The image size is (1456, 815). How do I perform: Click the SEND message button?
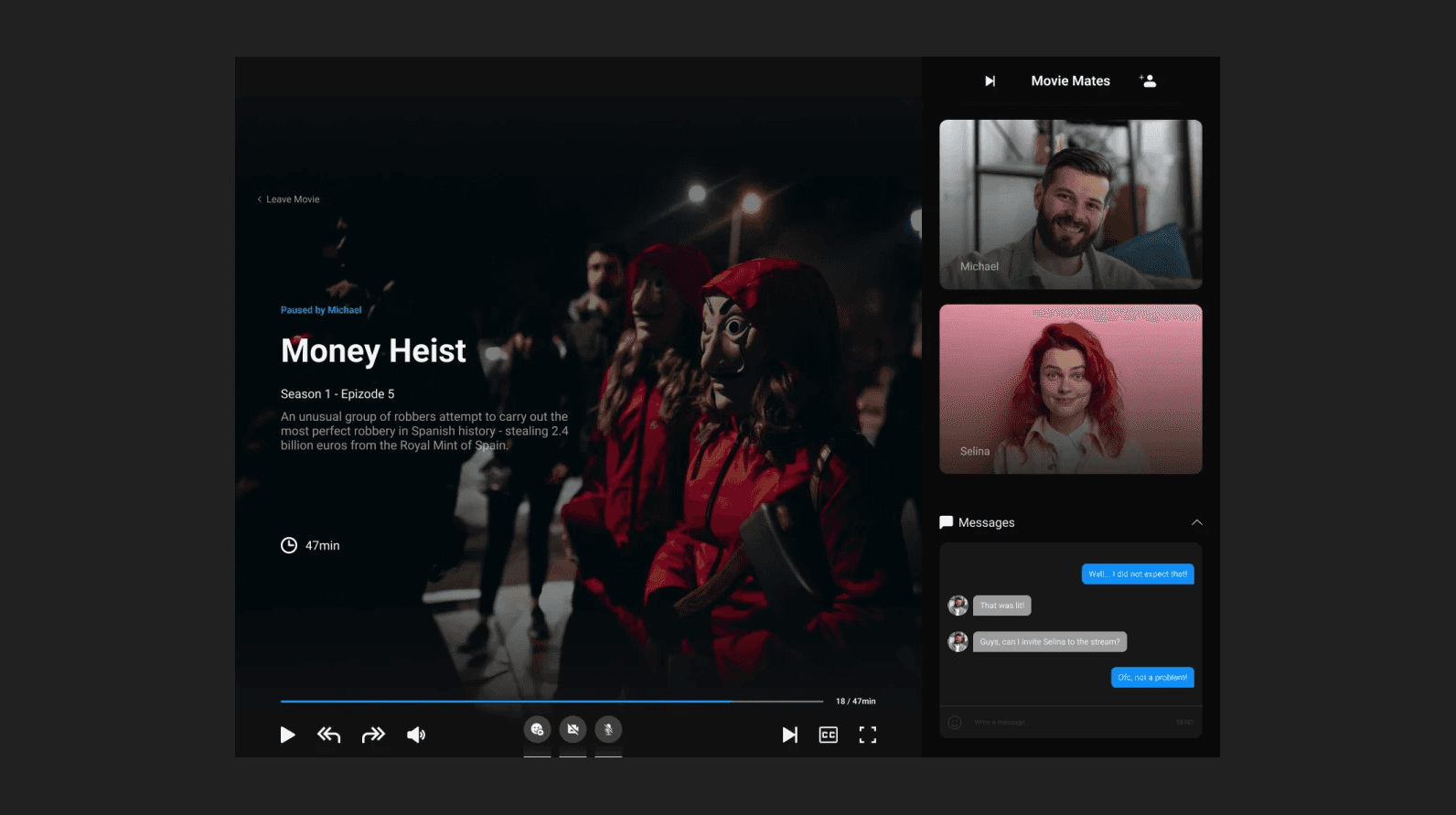pyautogui.click(x=1184, y=723)
